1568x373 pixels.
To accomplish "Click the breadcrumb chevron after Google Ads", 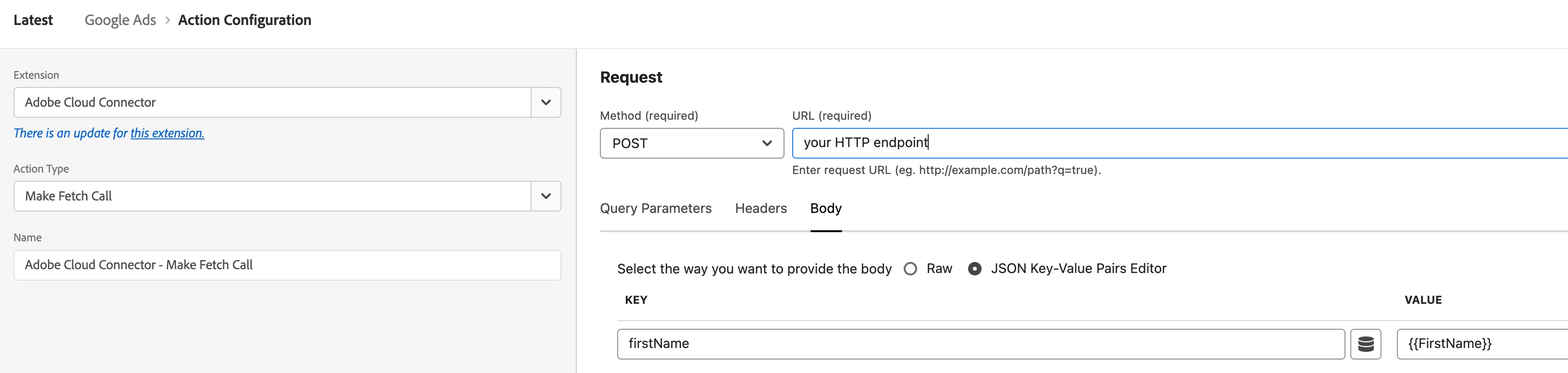I will tap(167, 20).
